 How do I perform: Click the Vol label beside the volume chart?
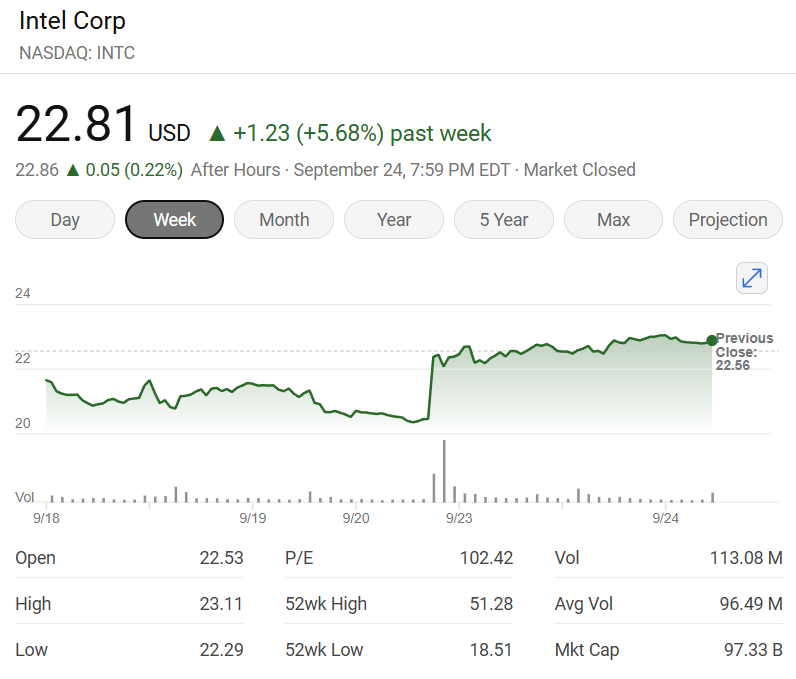point(24,497)
